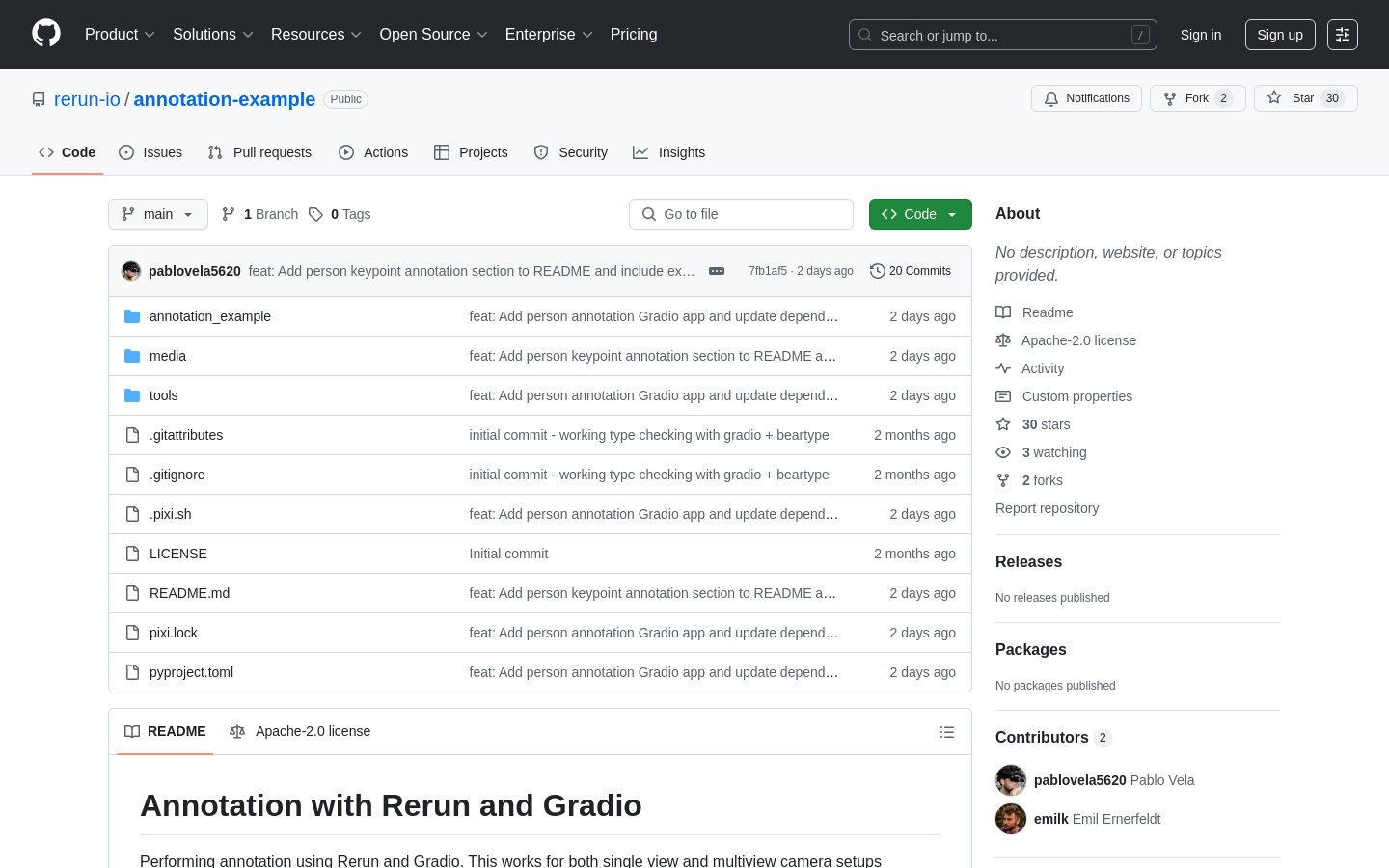Open the README outline list icon

click(947, 732)
